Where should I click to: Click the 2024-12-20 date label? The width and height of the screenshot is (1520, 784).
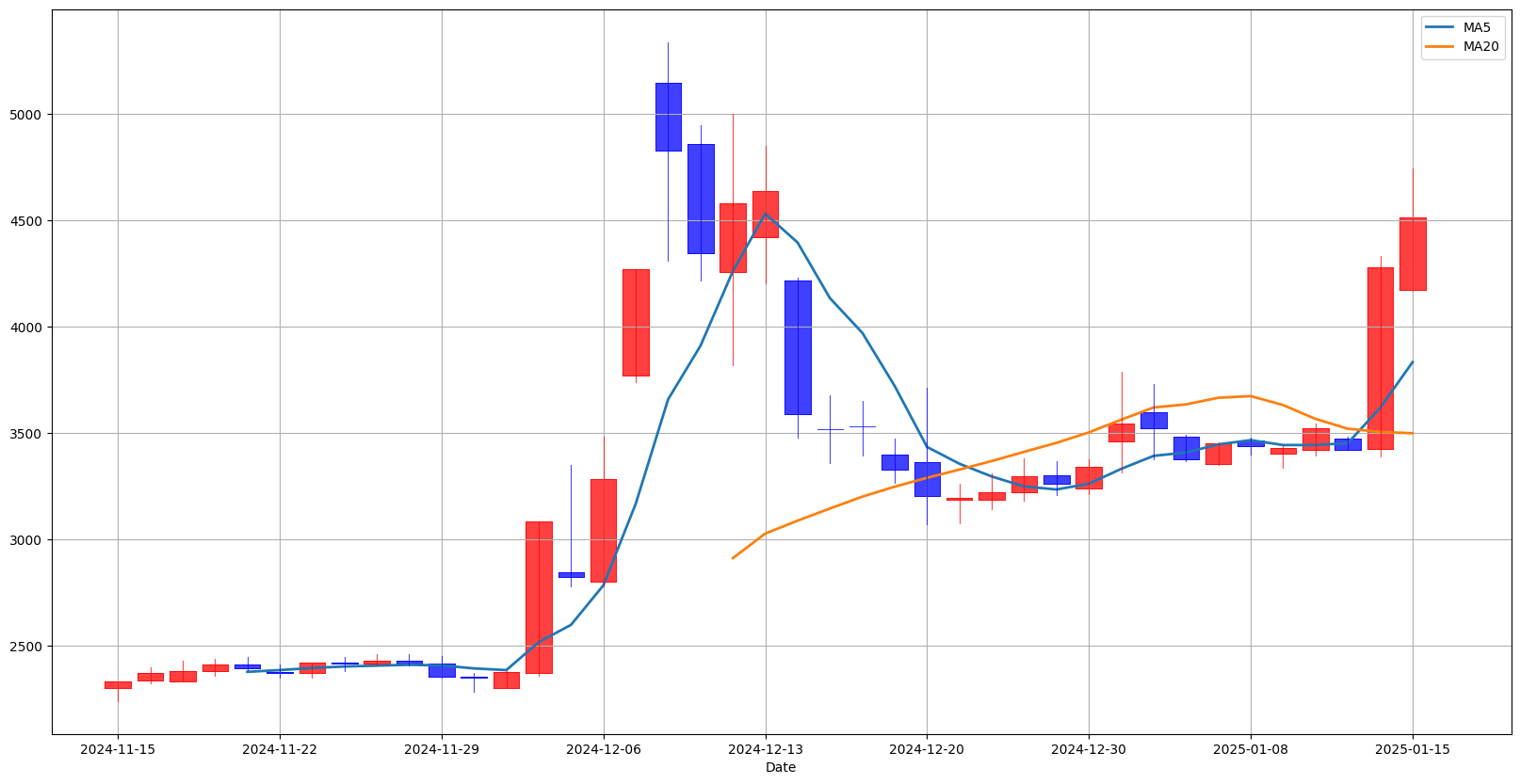927,750
